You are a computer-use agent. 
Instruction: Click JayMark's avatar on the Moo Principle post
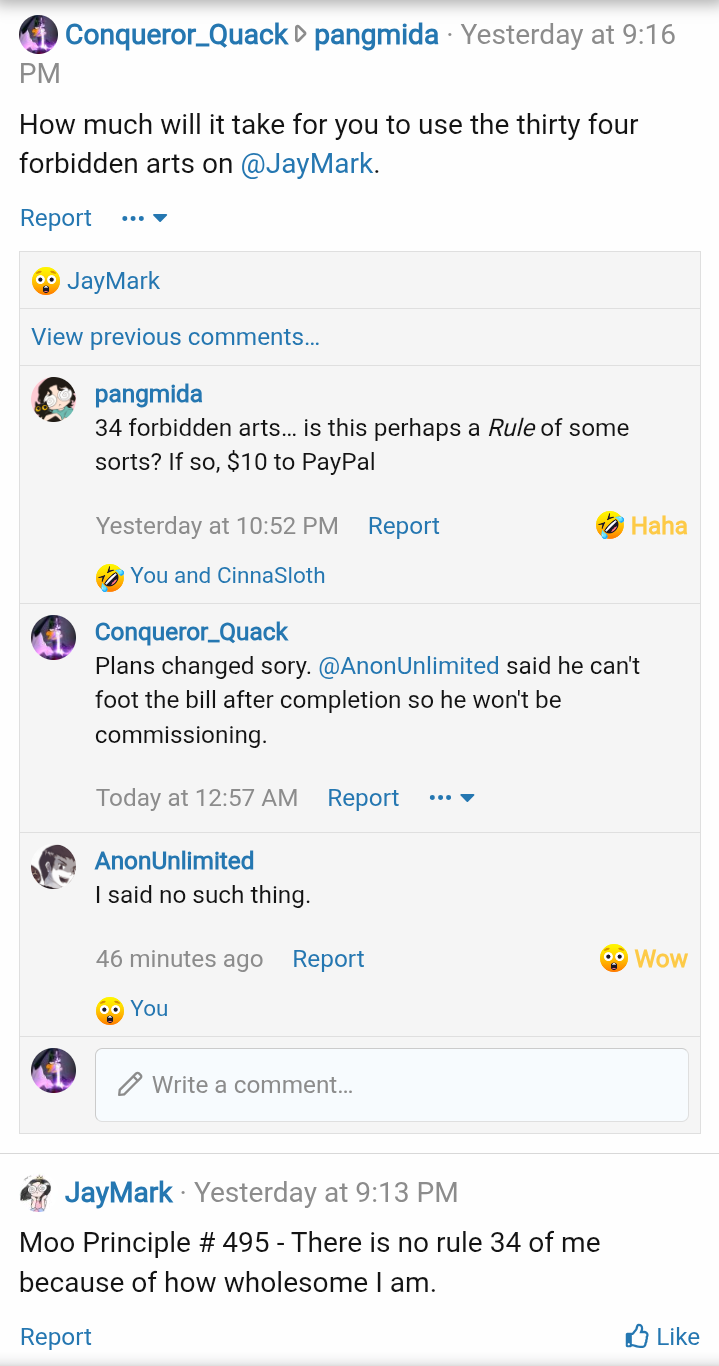pyautogui.click(x=34, y=1192)
